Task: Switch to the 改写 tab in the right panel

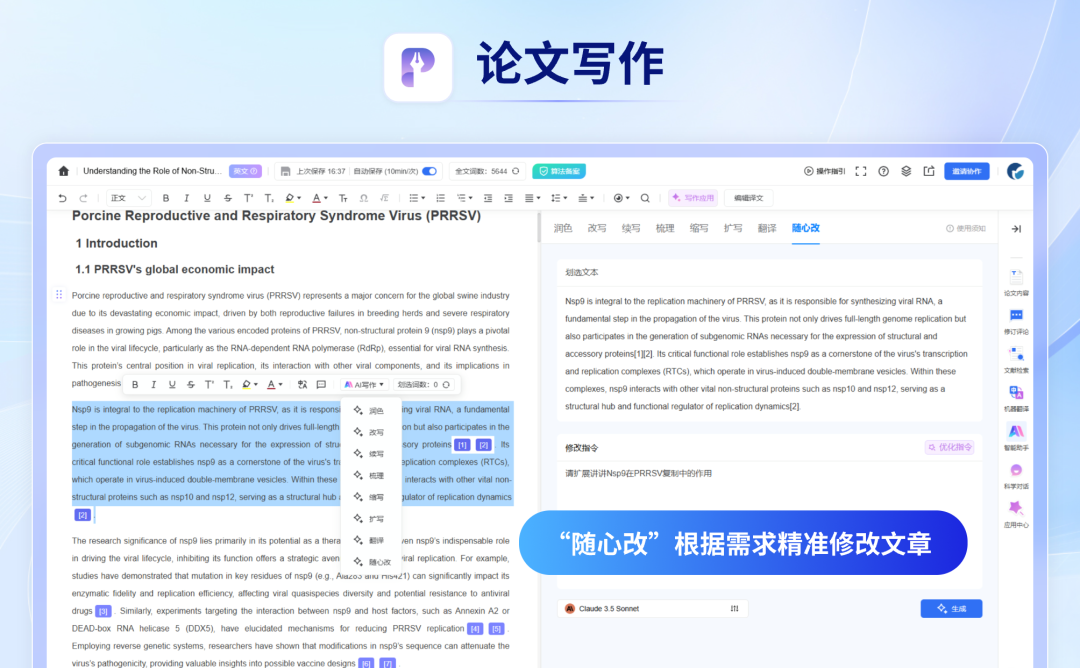Action: point(596,229)
